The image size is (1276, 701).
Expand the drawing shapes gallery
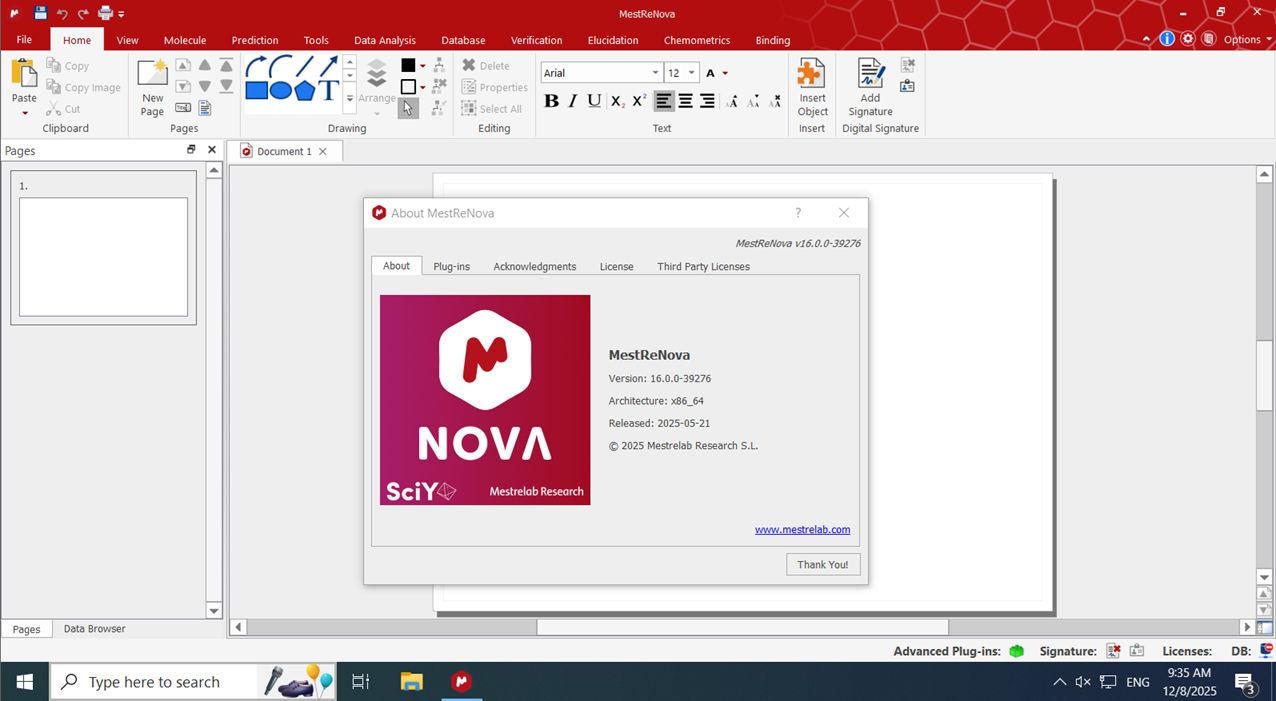tap(350, 99)
